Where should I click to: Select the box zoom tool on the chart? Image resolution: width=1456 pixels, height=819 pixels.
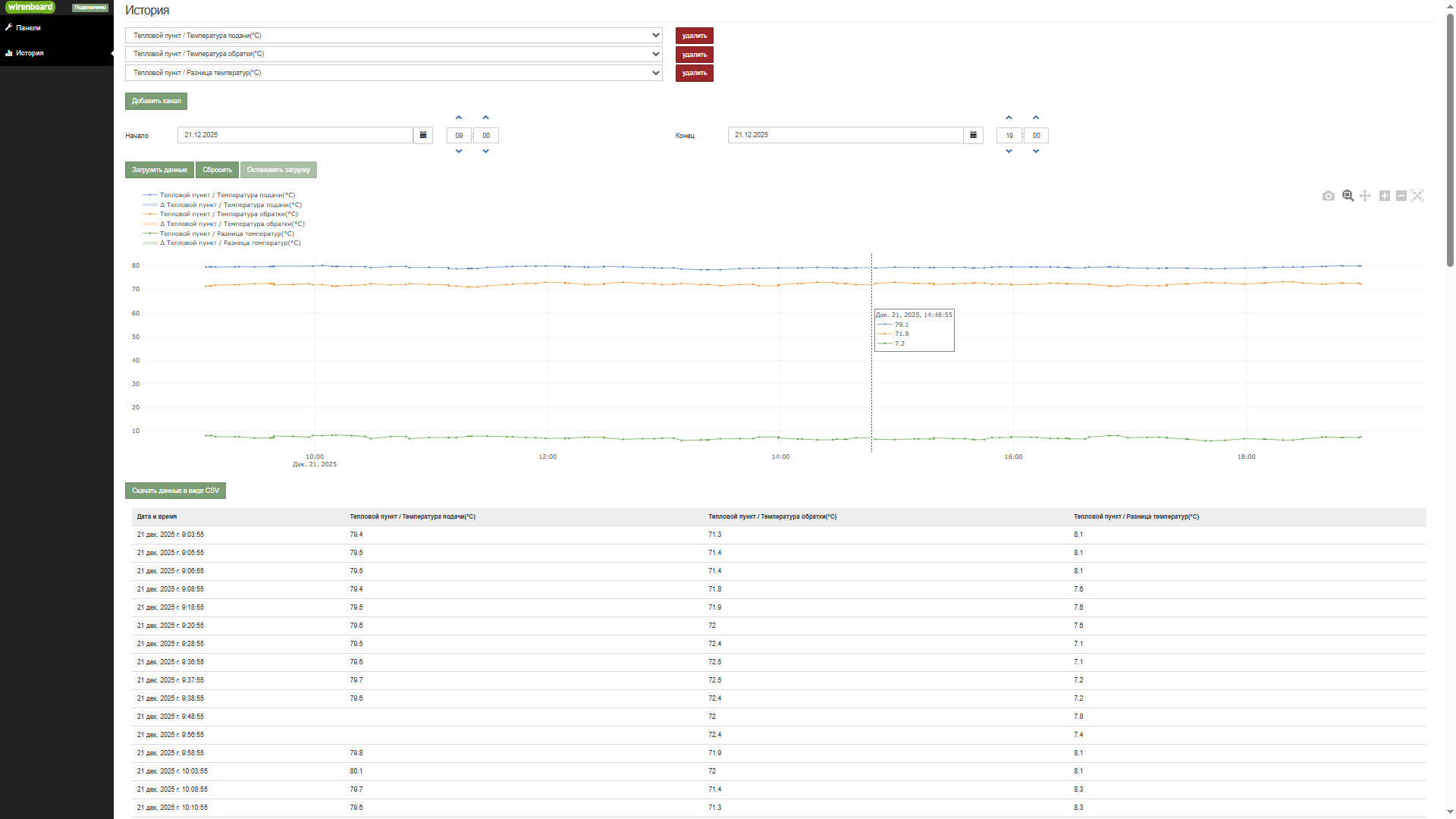[x=1348, y=196]
